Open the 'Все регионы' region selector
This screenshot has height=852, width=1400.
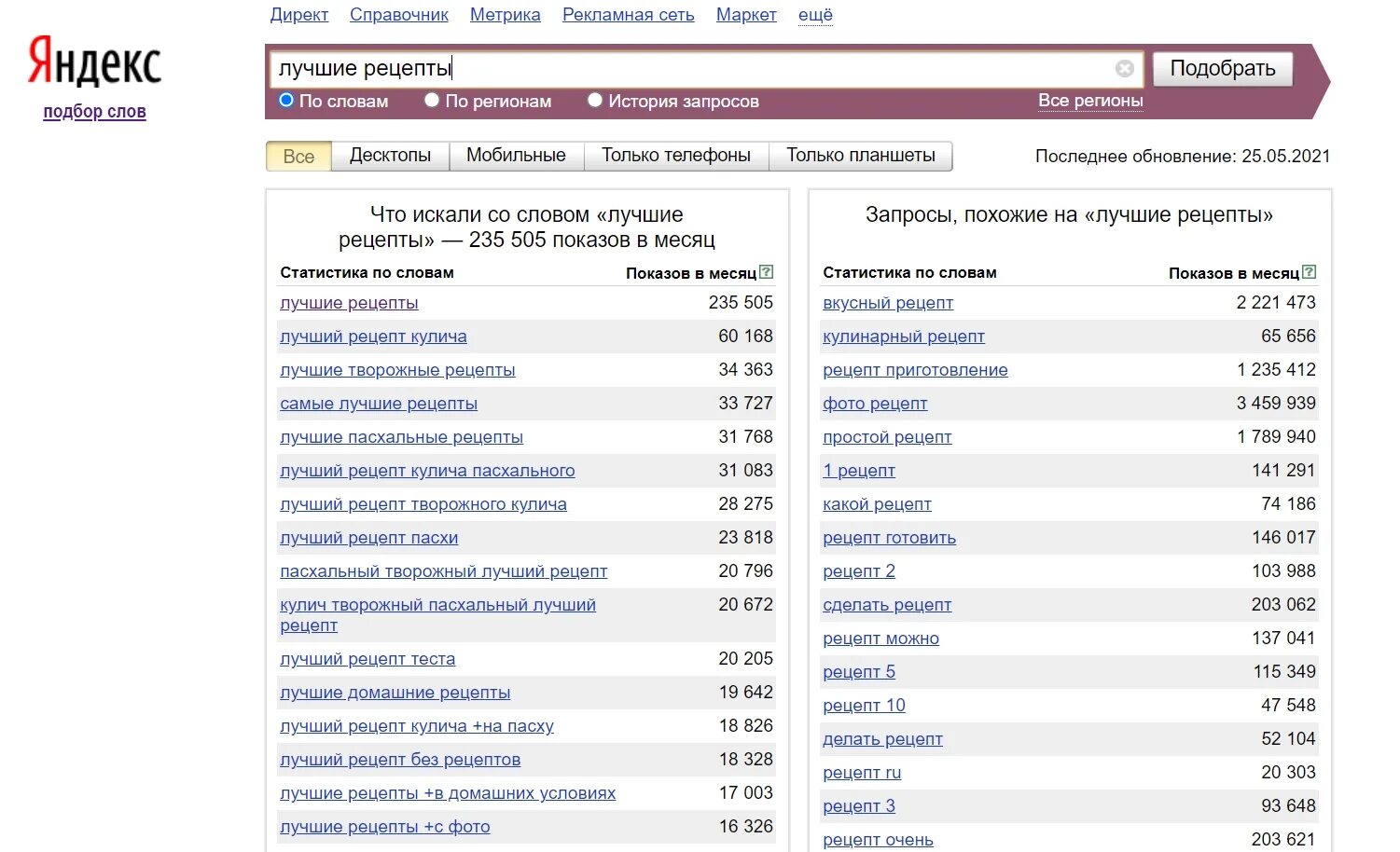(1090, 101)
